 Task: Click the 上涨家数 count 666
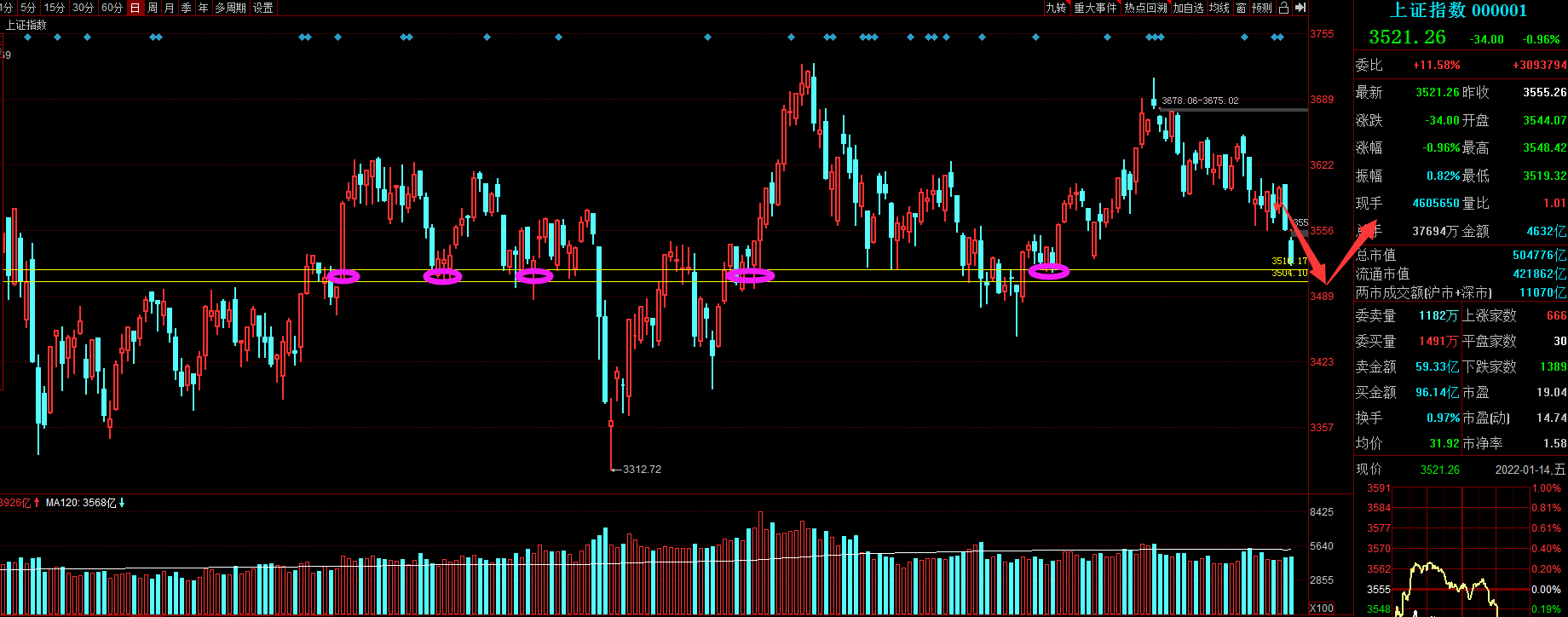1556,315
